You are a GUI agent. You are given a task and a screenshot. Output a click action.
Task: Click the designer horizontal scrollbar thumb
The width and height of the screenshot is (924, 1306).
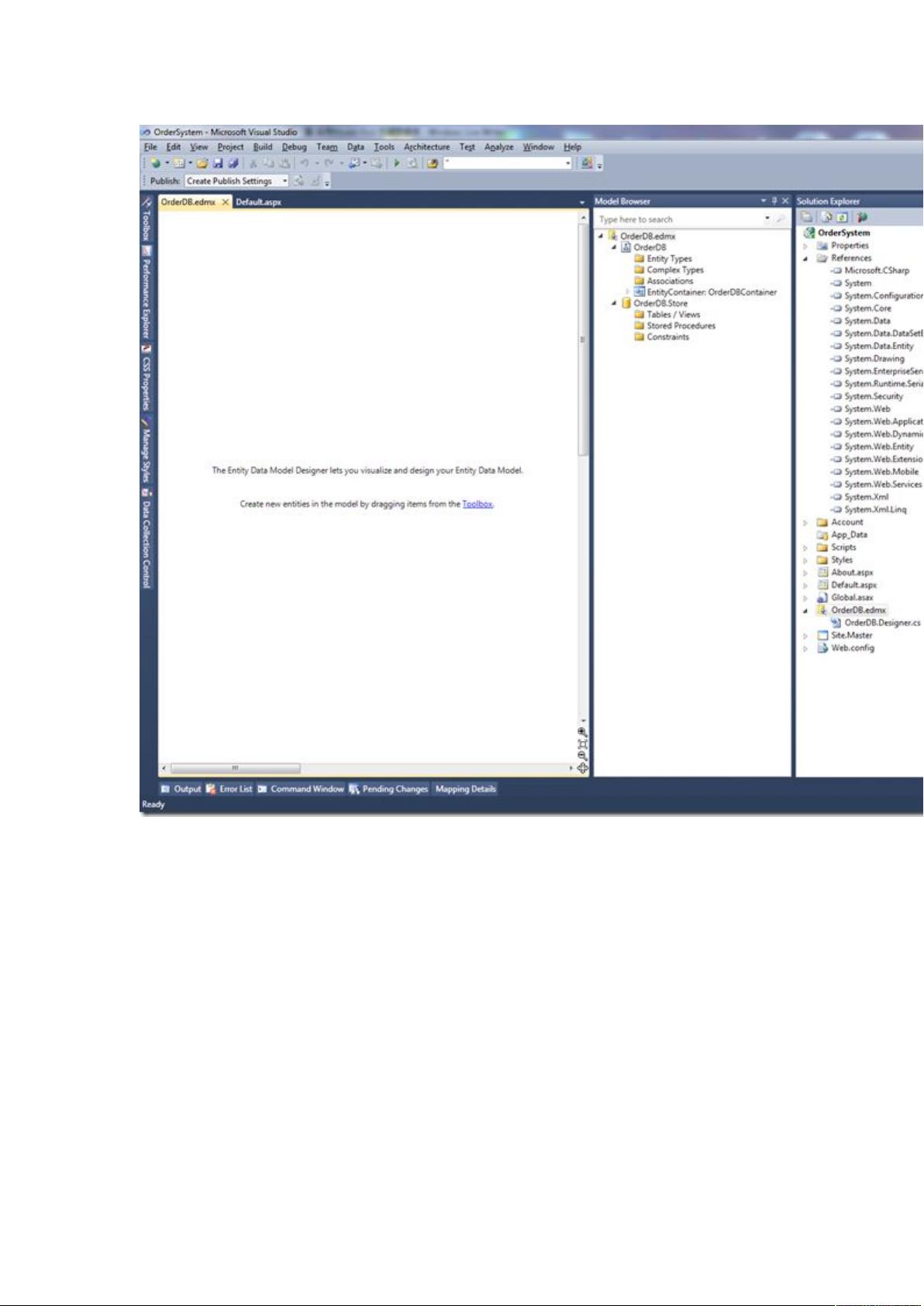(235, 768)
